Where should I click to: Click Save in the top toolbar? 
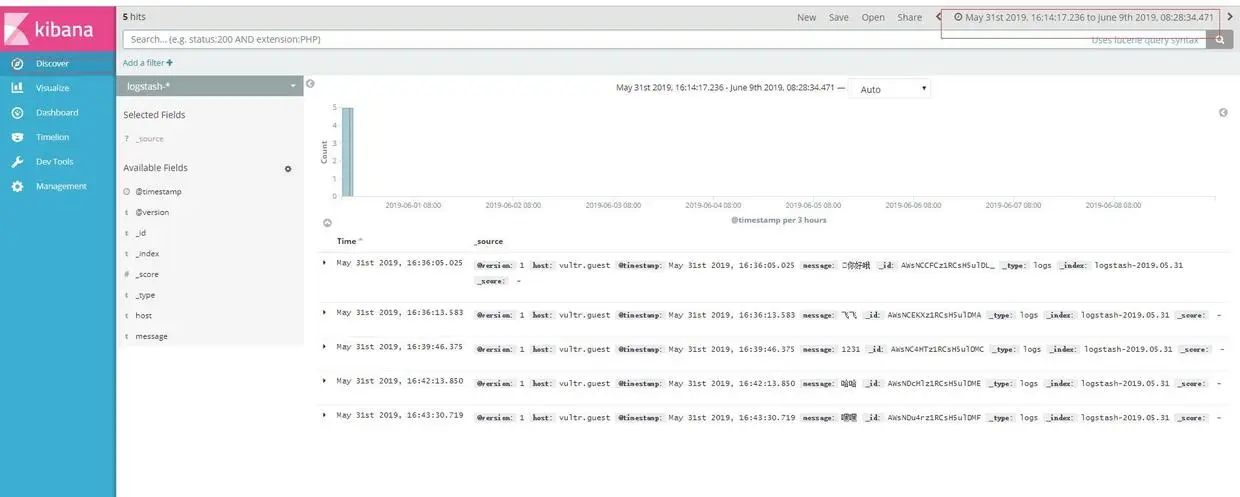(839, 17)
